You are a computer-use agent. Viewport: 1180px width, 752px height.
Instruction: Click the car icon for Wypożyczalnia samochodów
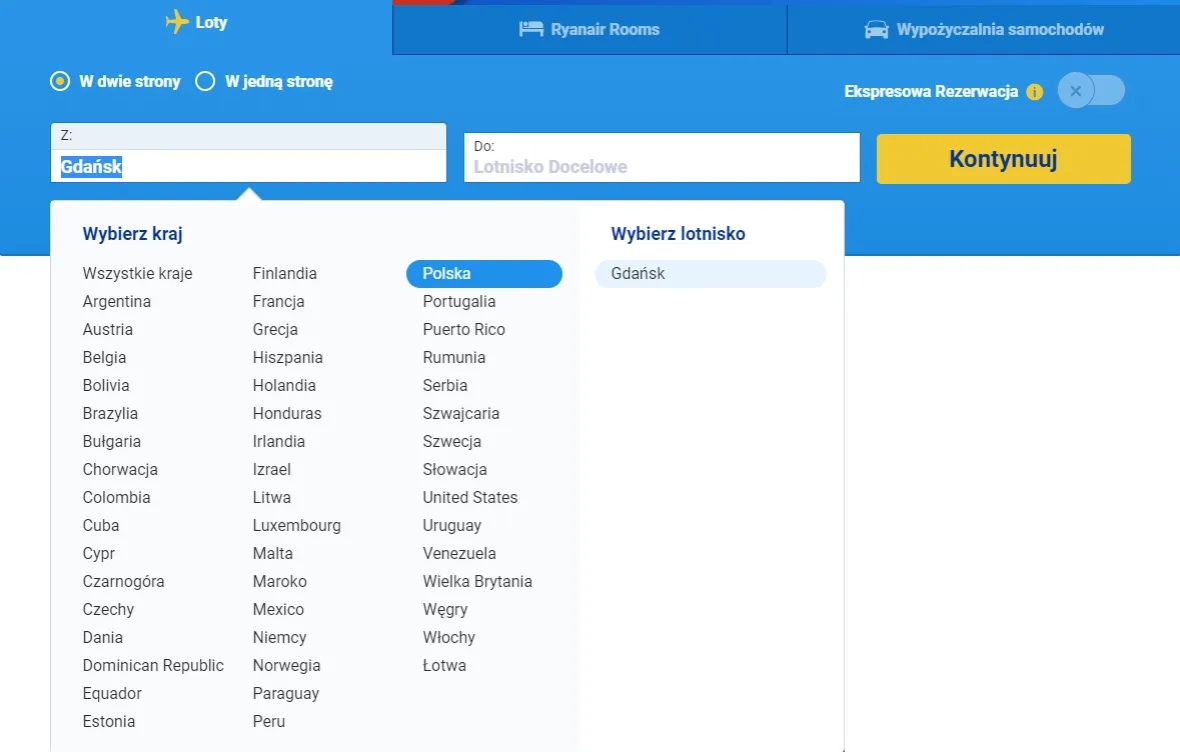coord(879,29)
